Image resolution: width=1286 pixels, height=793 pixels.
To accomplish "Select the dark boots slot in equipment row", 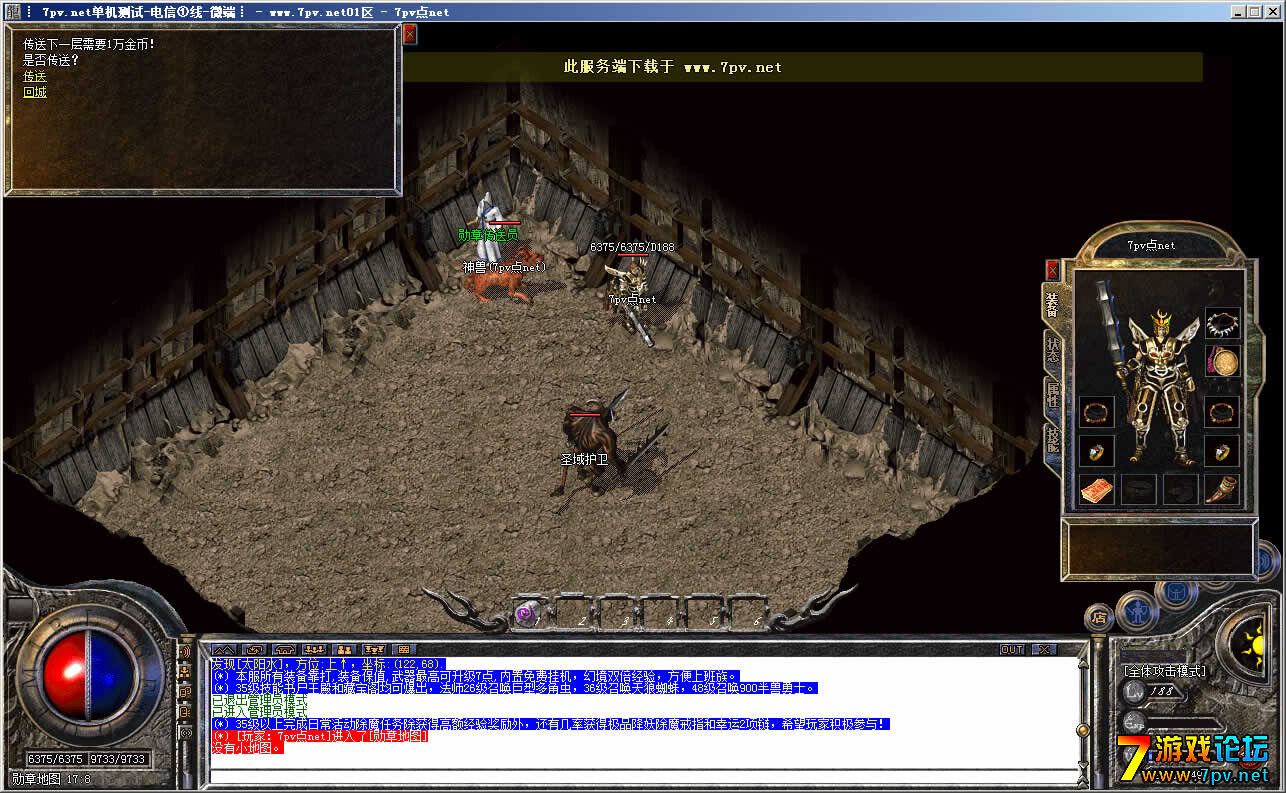I will coord(1180,490).
